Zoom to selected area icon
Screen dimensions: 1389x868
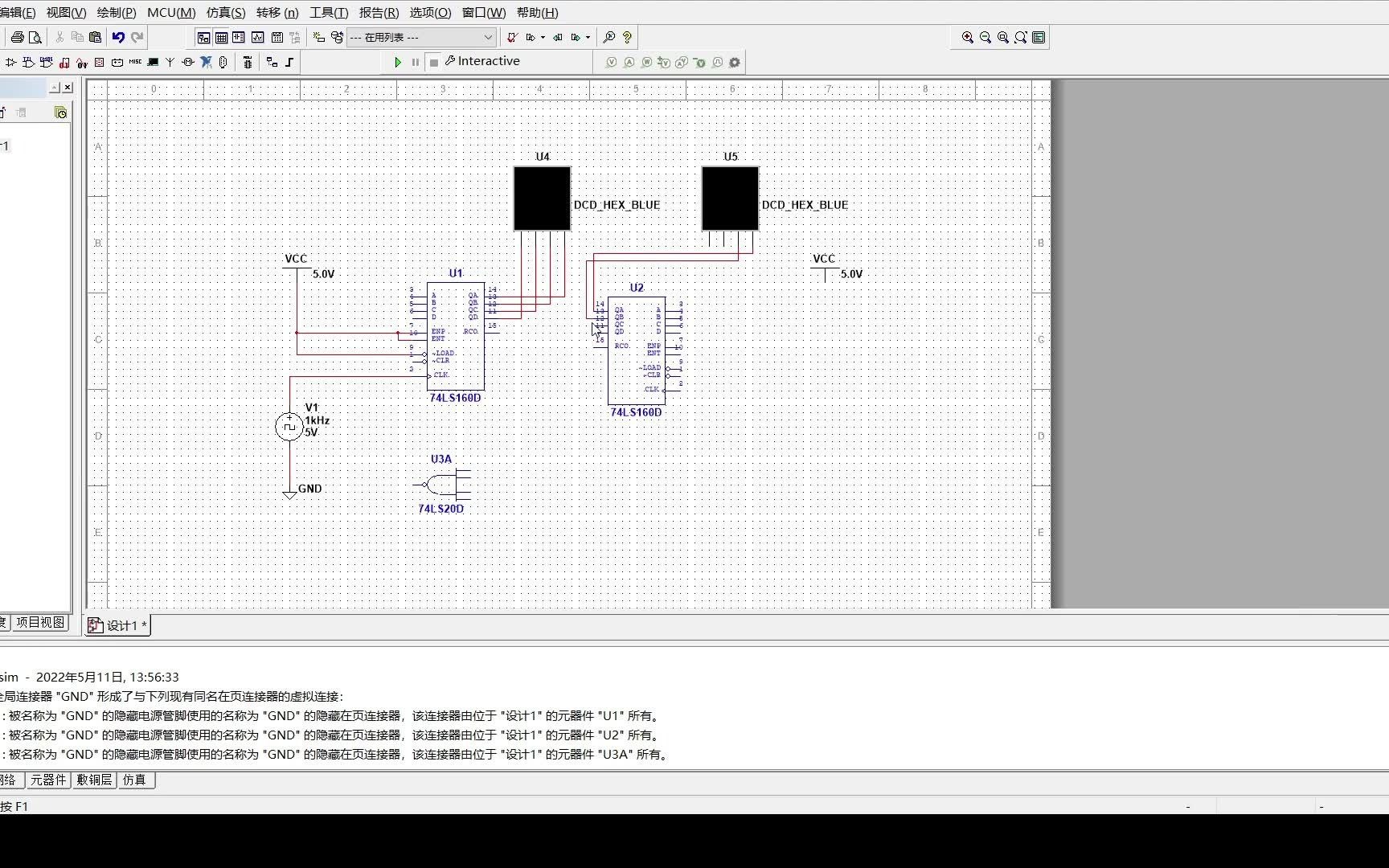(1003, 37)
